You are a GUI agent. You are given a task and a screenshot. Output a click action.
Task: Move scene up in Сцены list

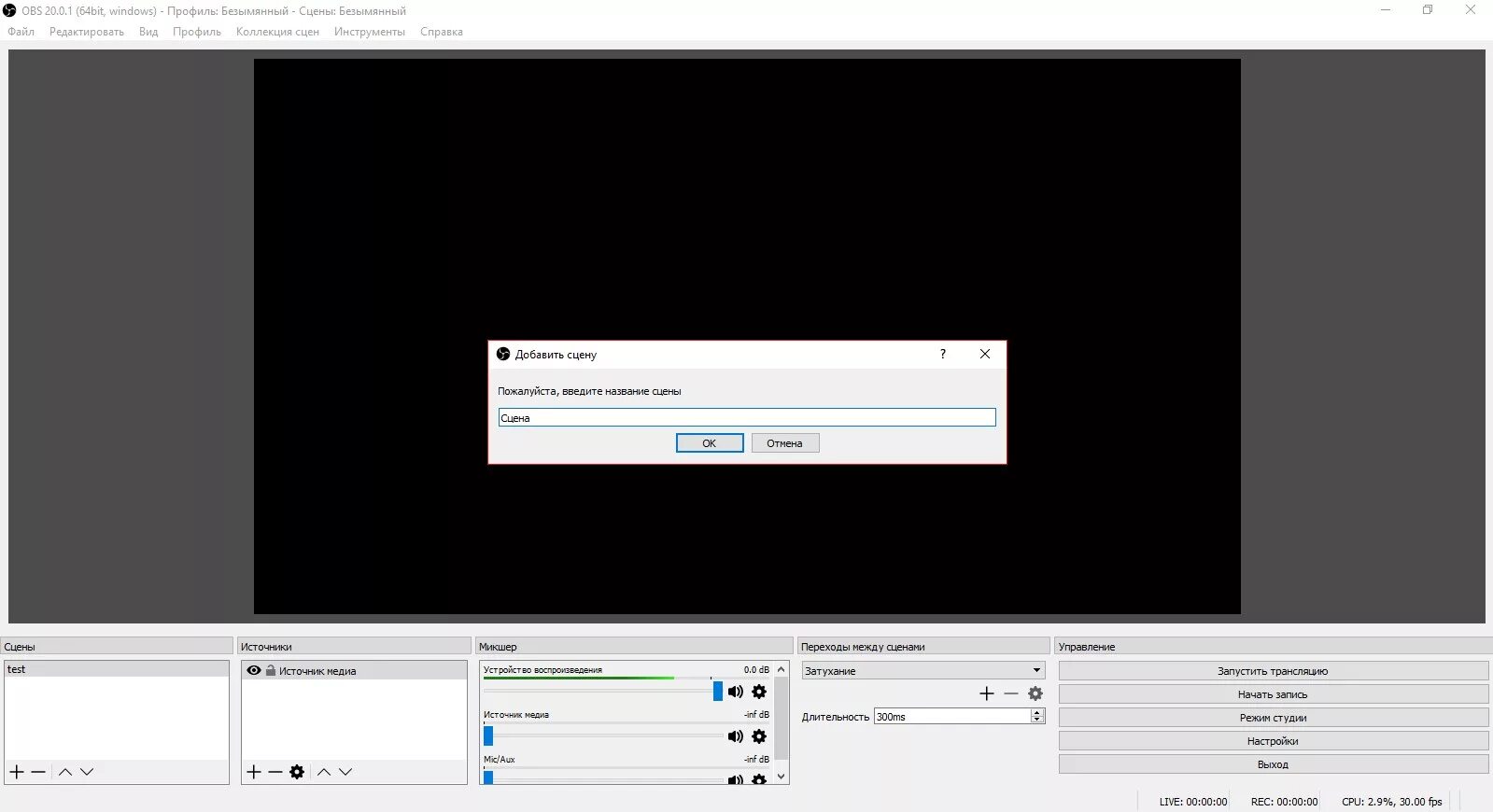(65, 772)
